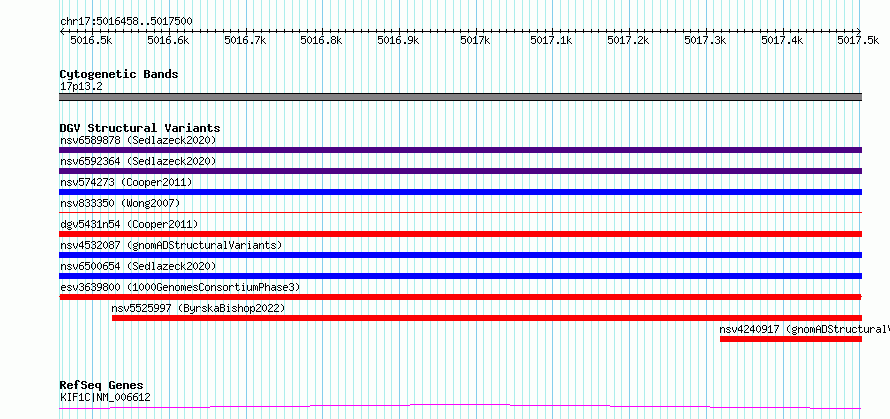Click the nsv4240917 gnomAD variant label
Screen dimensions: 890x419
[804, 329]
